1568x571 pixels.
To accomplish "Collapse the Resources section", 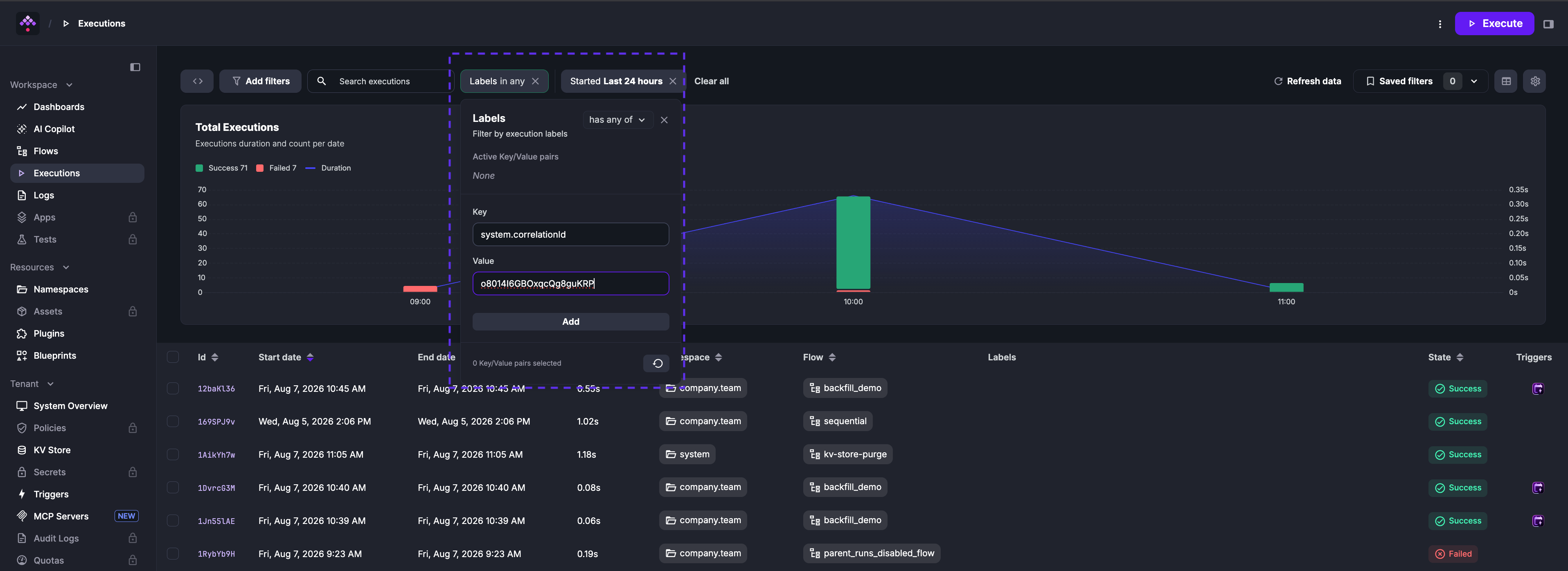I will coord(40,267).
